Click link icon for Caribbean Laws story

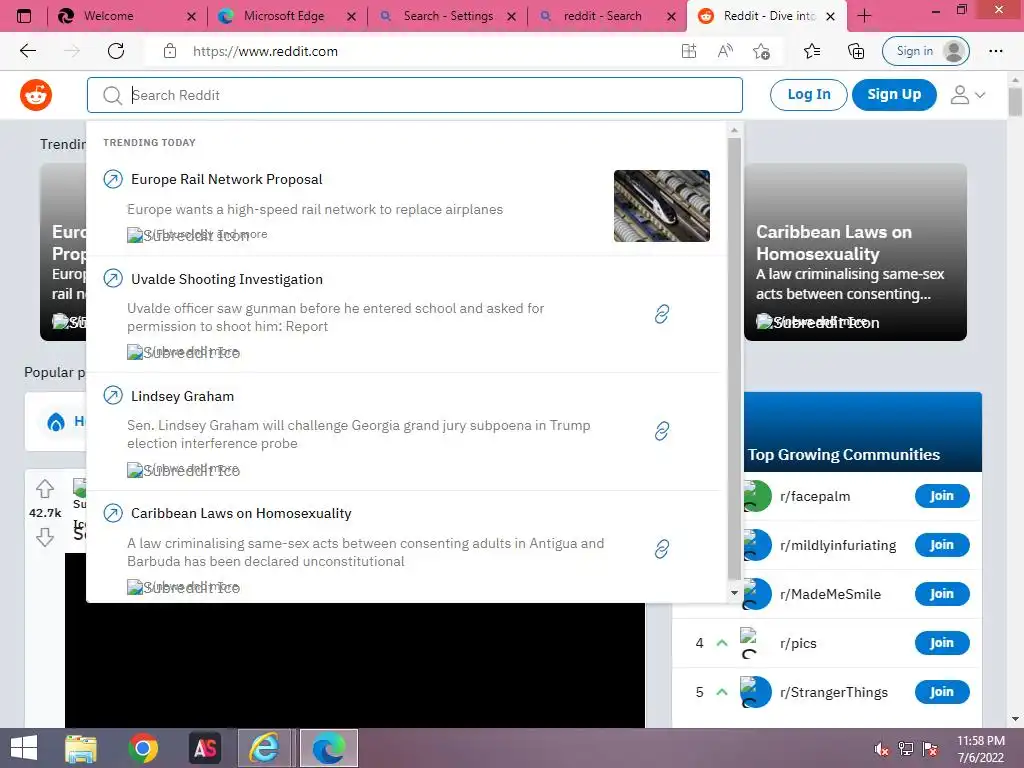tap(662, 549)
